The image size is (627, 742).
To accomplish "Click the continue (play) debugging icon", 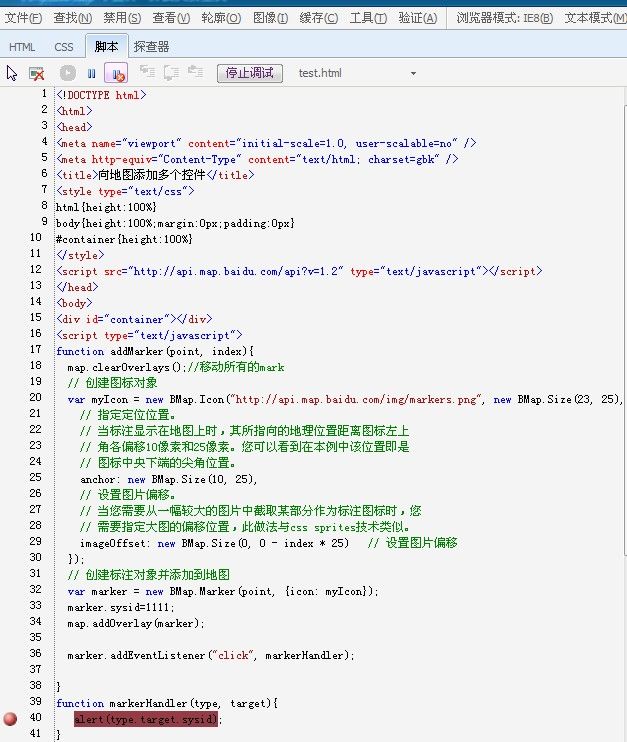I will pyautogui.click(x=68, y=73).
